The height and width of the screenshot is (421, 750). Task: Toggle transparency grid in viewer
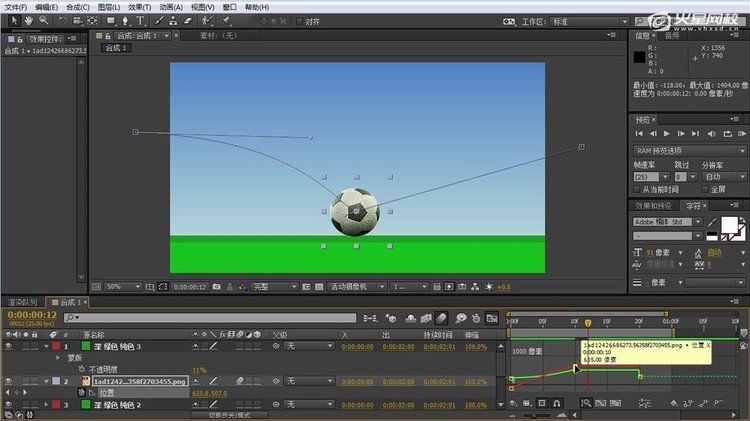pos(319,287)
